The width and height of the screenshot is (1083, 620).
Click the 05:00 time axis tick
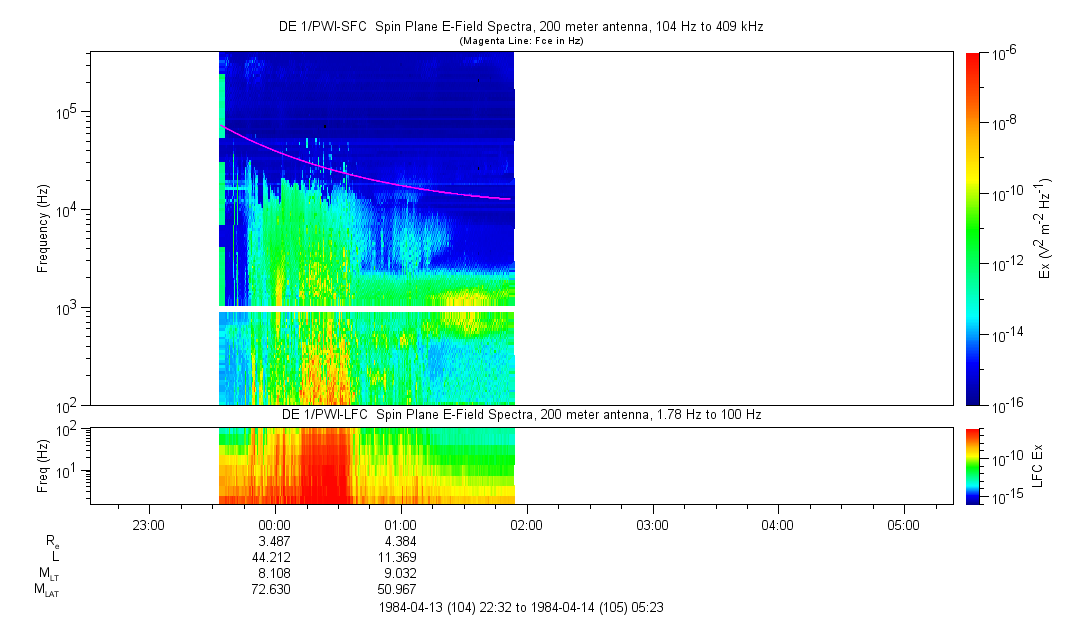(x=903, y=524)
